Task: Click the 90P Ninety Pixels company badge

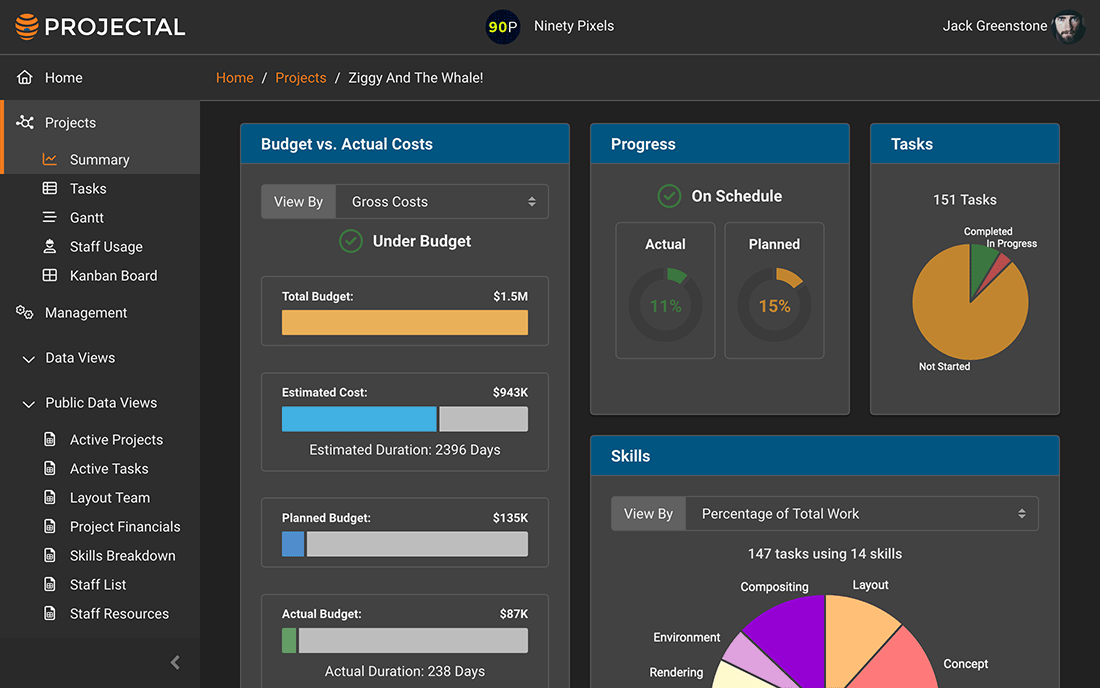Action: click(x=503, y=27)
